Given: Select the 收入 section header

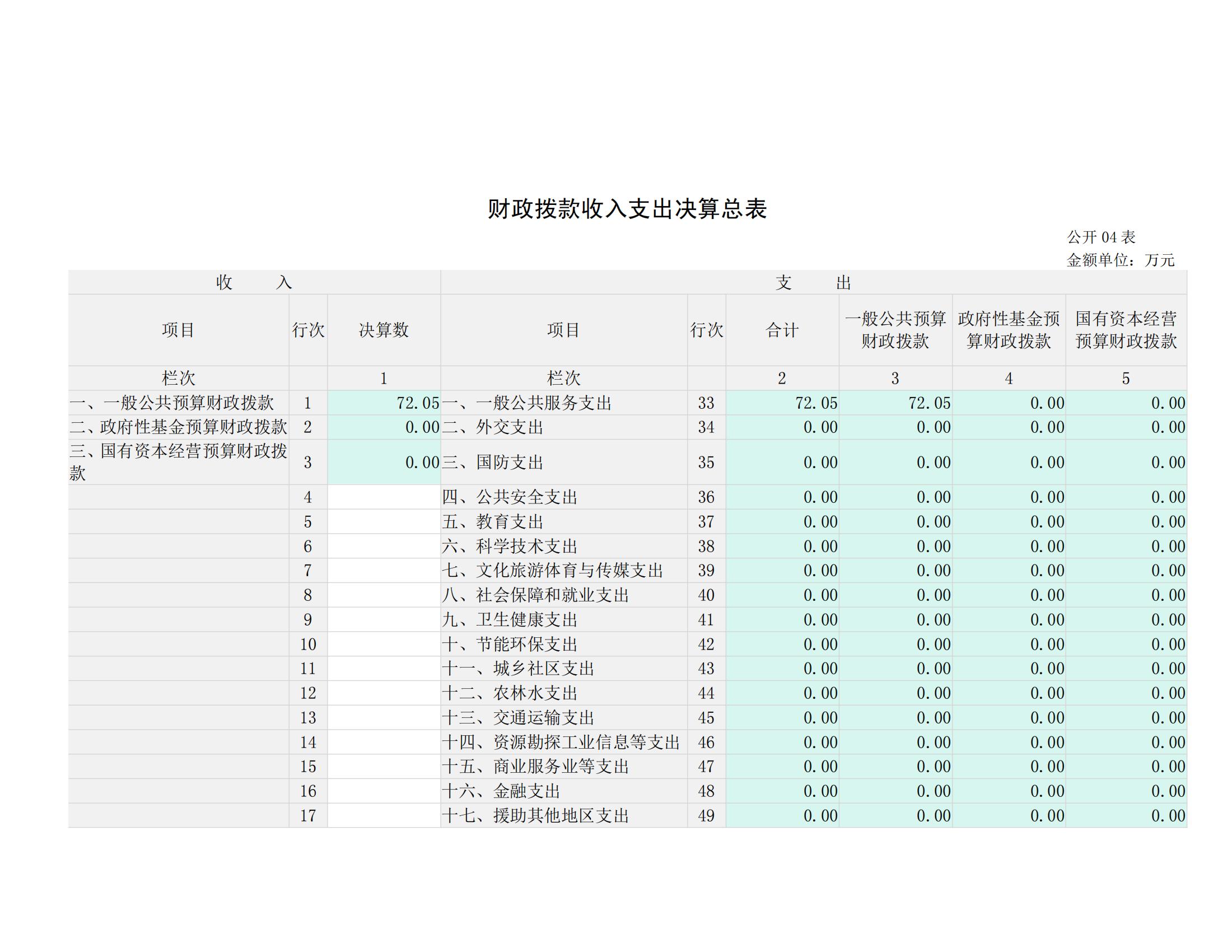Looking at the screenshot, I should tap(254, 283).
